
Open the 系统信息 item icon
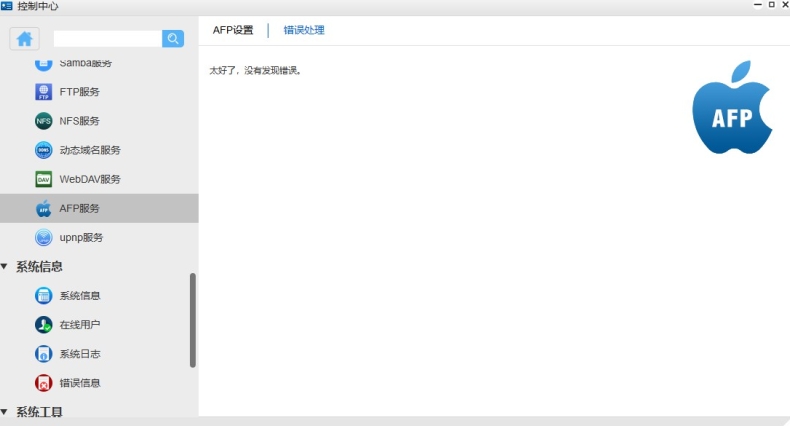pos(44,296)
